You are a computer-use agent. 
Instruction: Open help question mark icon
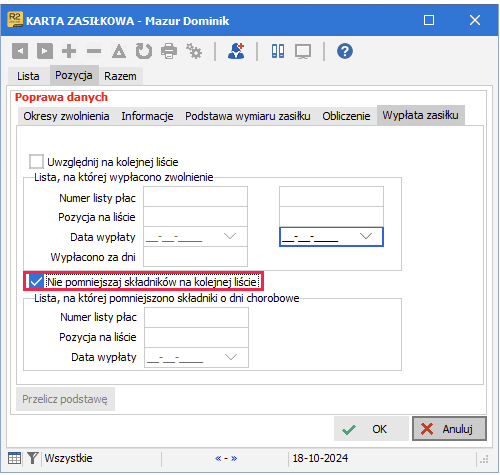(x=345, y=51)
